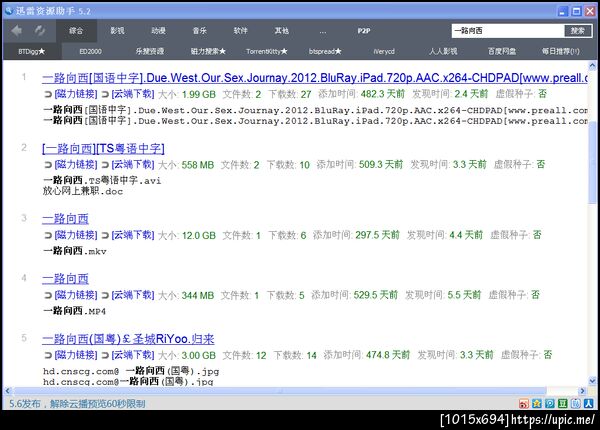Switch to the 软件 category tab
Viewport: 600px width, 430px height.
241,31
